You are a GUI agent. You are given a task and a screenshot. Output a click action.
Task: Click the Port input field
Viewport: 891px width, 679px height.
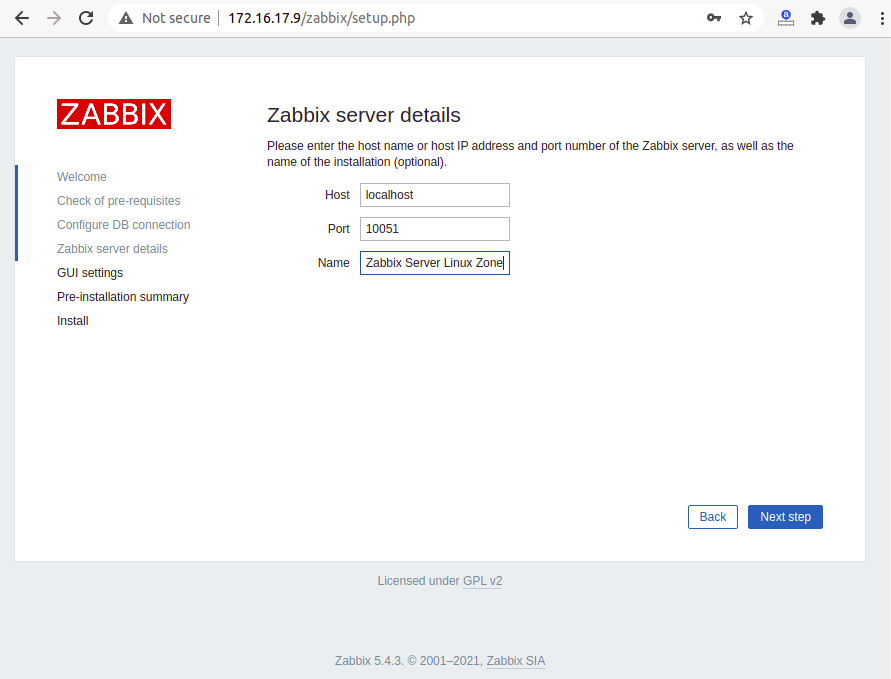[435, 229]
